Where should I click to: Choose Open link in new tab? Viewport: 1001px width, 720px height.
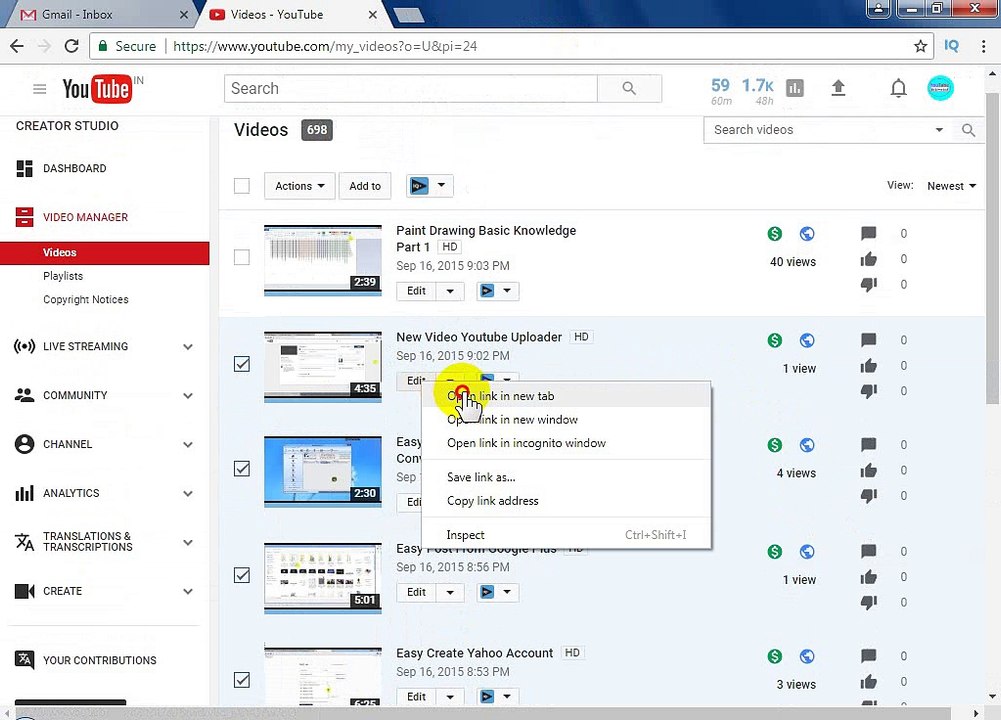coord(566,396)
